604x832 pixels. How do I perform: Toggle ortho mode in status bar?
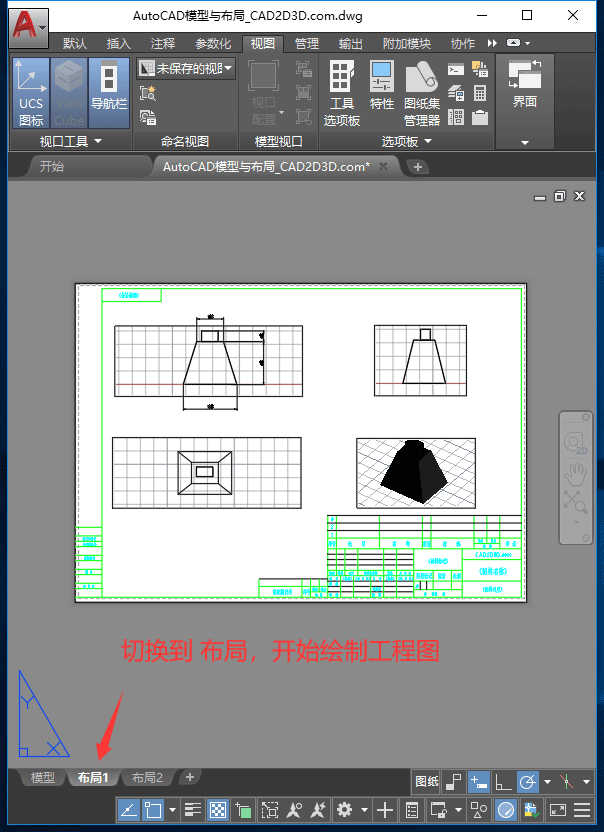503,782
